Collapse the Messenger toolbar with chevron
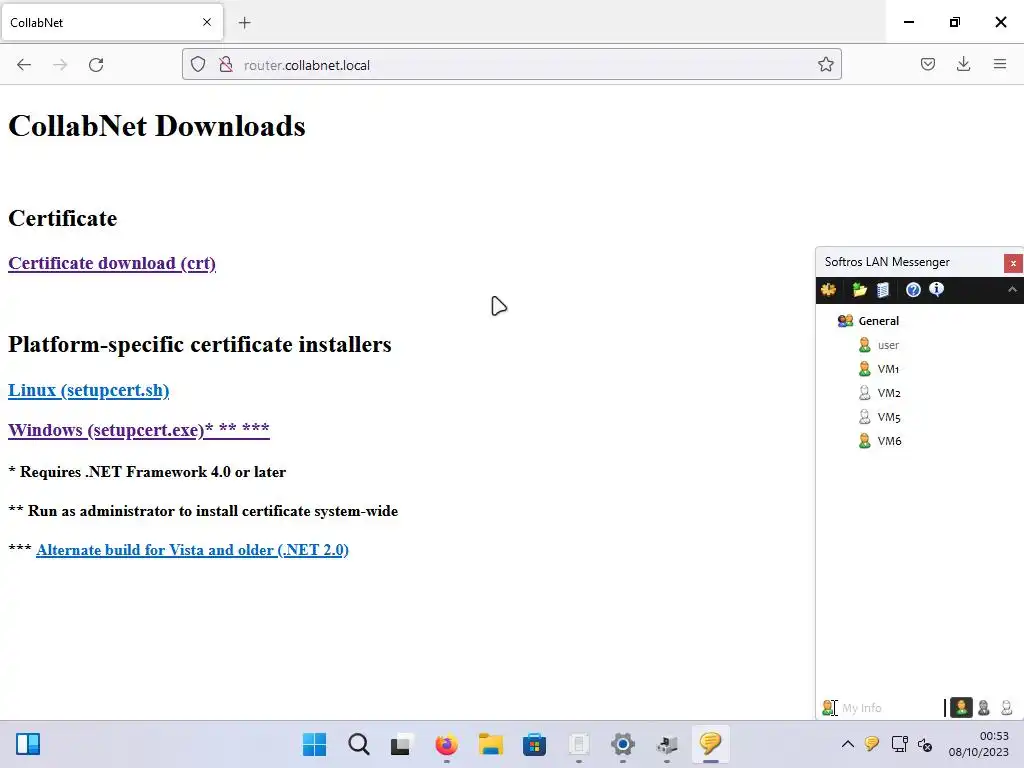 point(1012,289)
